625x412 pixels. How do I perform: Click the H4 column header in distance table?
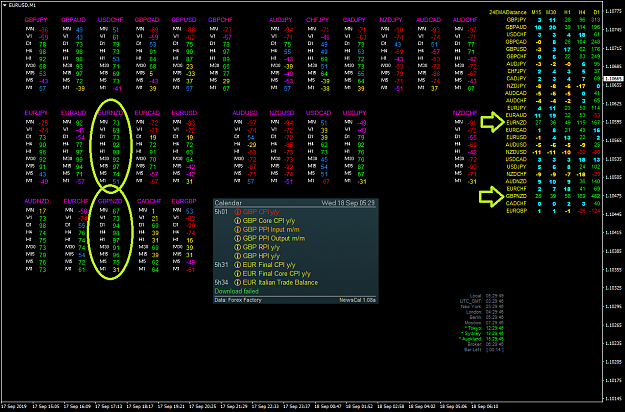click(582, 12)
